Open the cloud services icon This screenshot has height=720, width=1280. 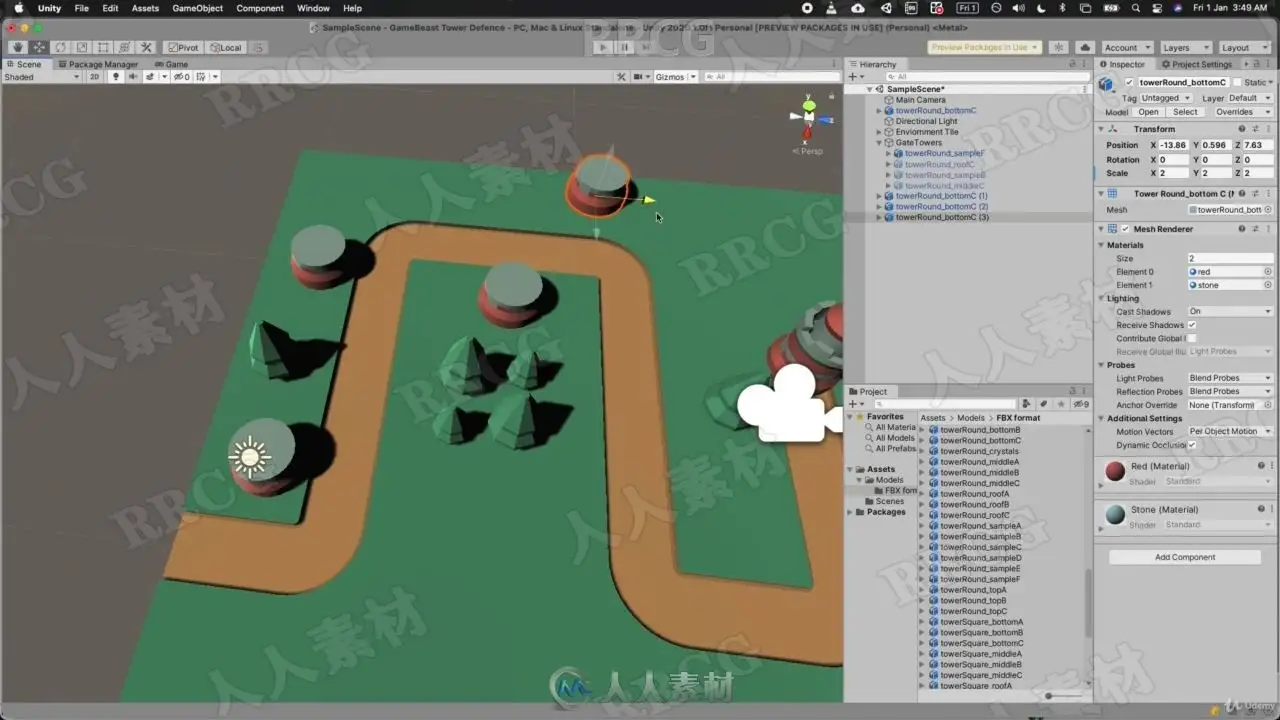click(x=1085, y=47)
